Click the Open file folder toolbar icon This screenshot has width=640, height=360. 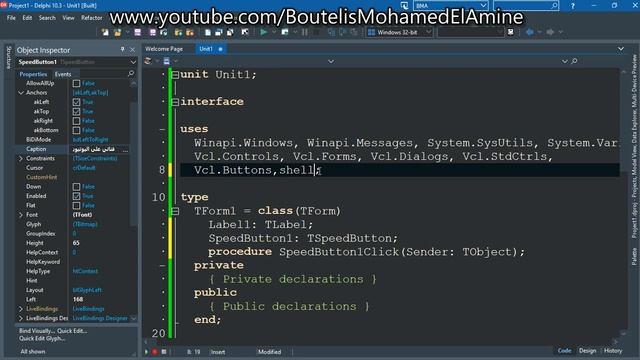(118, 32)
